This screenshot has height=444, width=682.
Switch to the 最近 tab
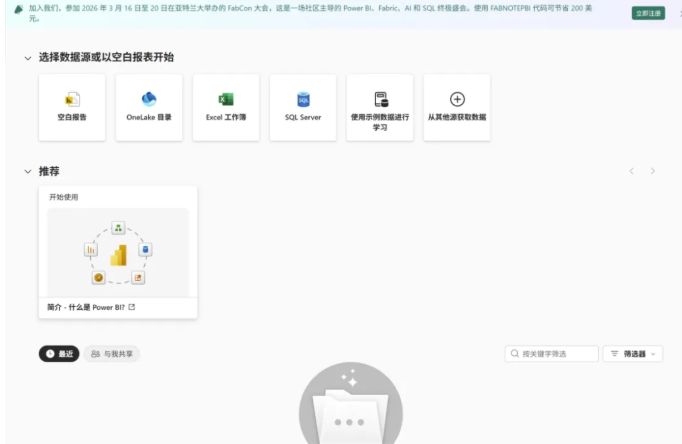click(59, 354)
